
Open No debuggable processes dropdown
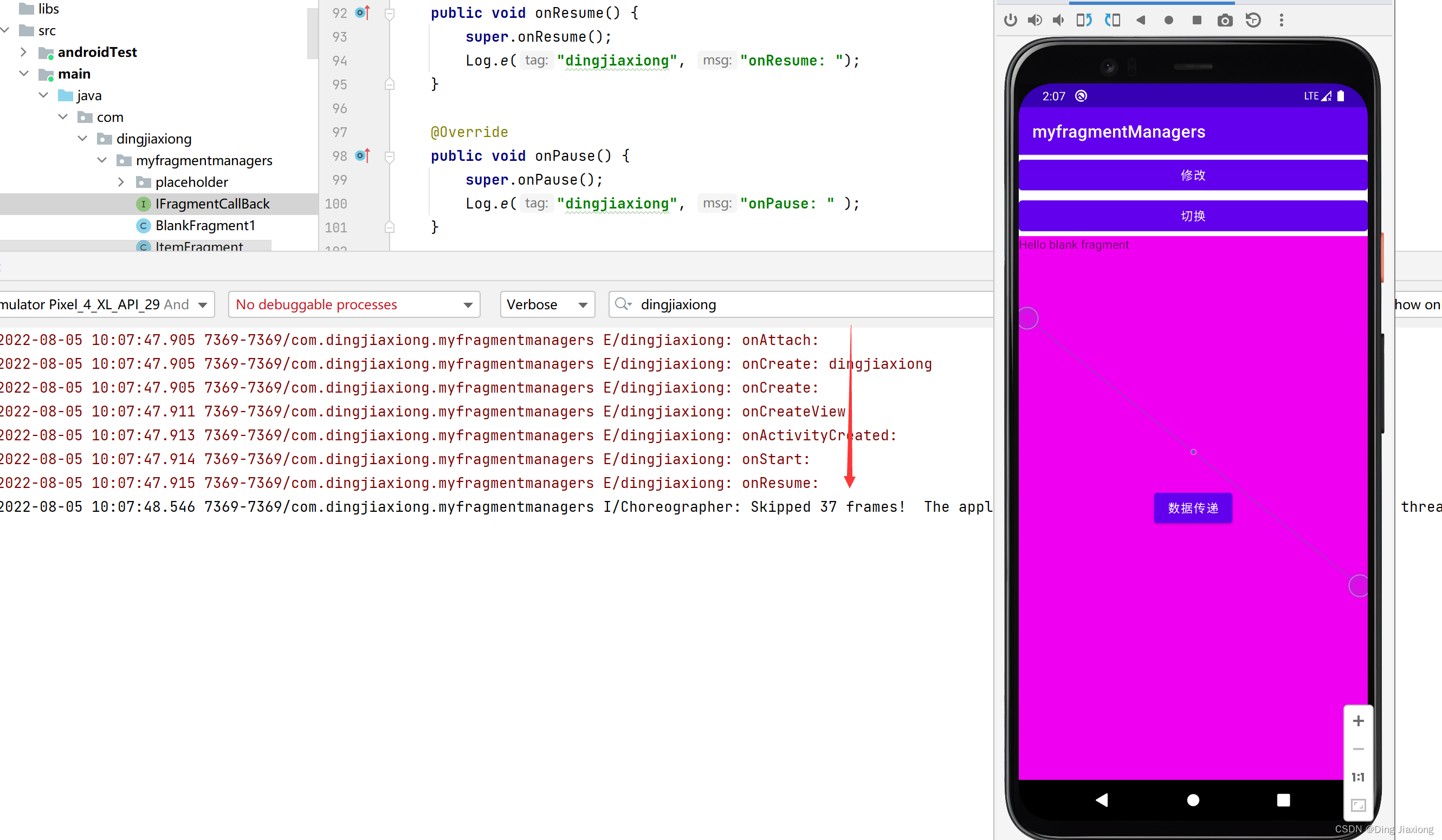[354, 304]
